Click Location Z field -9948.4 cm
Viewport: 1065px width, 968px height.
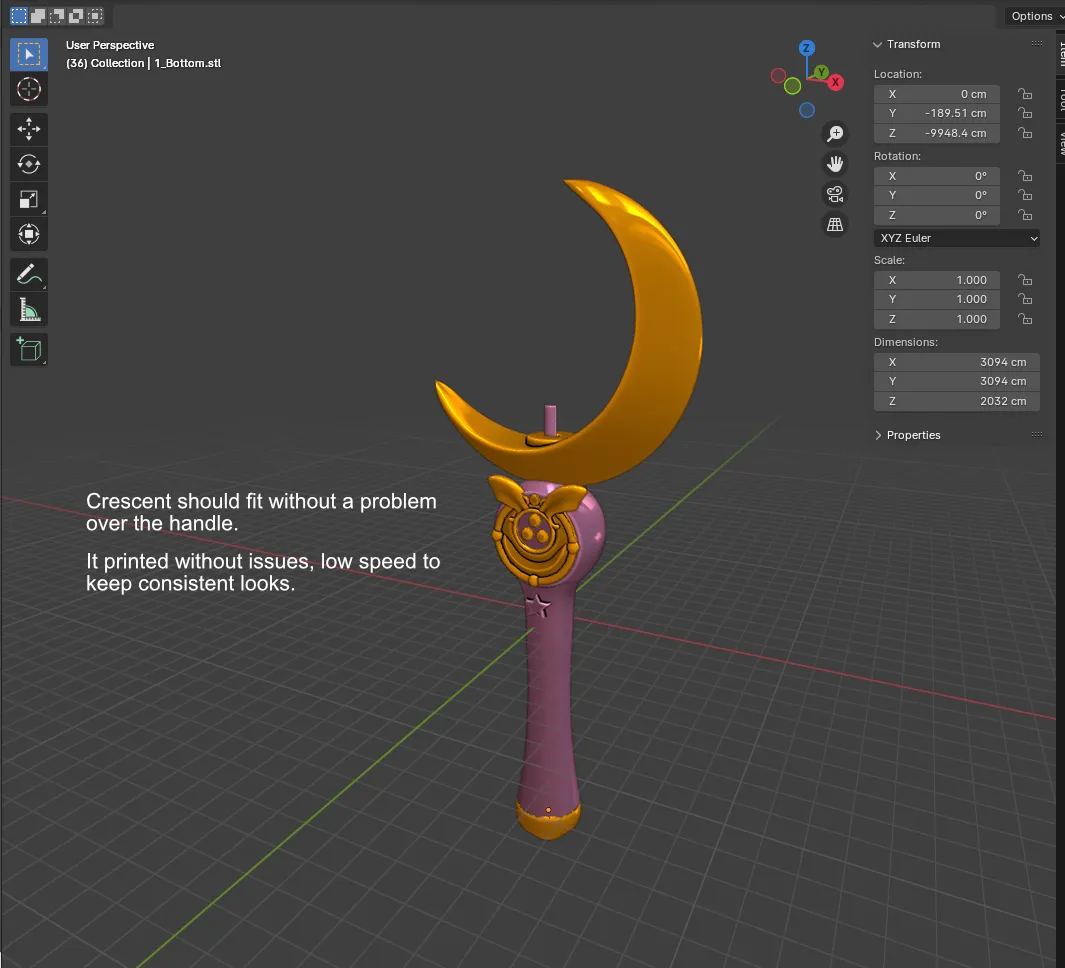coord(937,133)
